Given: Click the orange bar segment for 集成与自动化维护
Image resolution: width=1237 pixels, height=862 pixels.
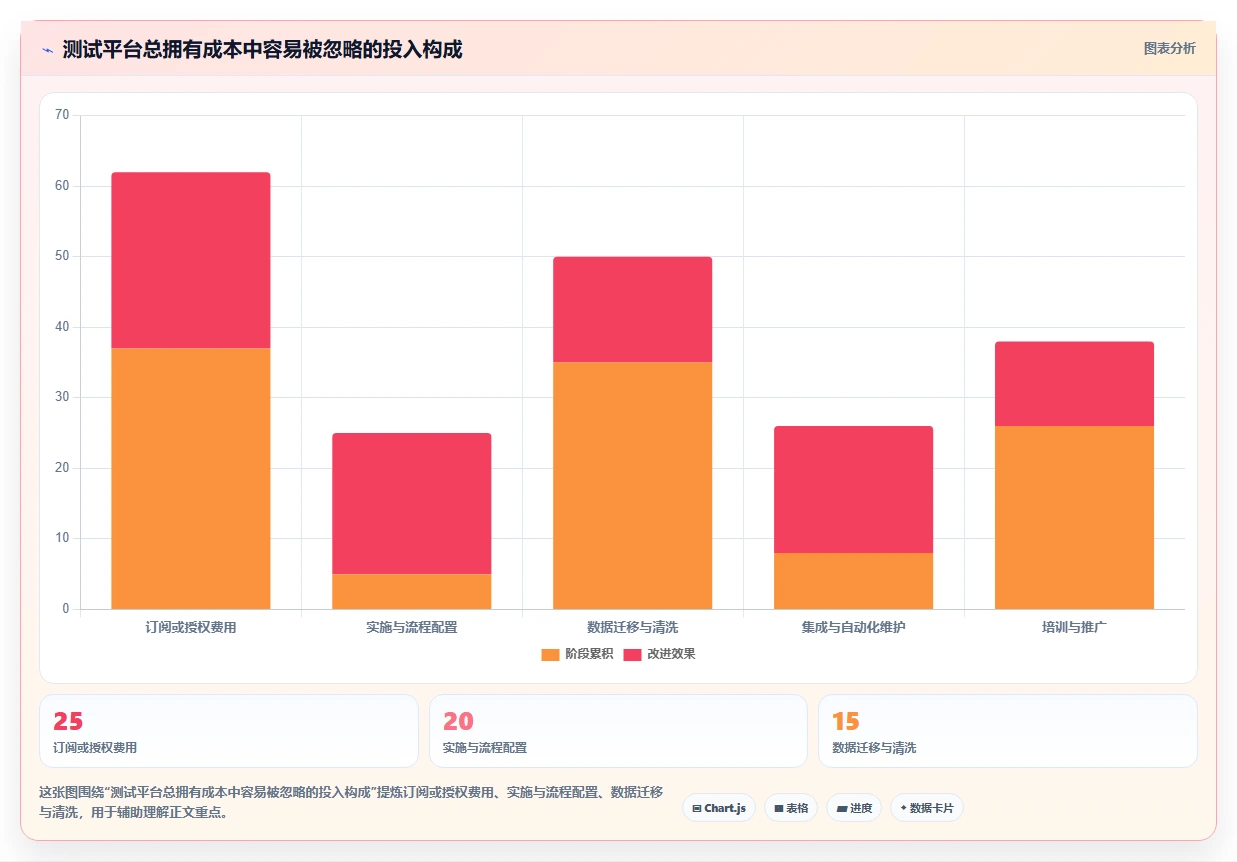Looking at the screenshot, I should [854, 581].
